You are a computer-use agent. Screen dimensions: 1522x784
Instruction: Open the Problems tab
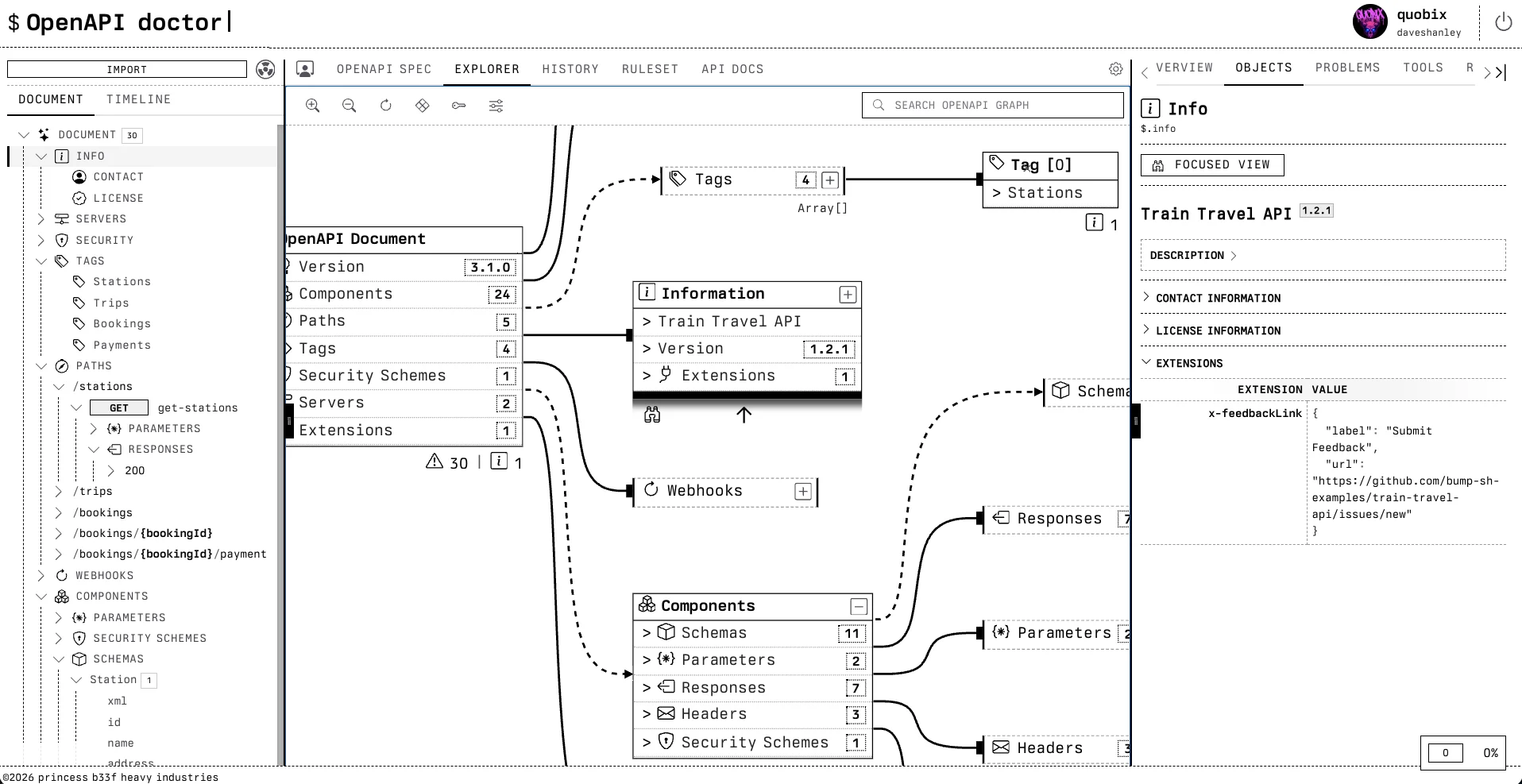click(1347, 68)
